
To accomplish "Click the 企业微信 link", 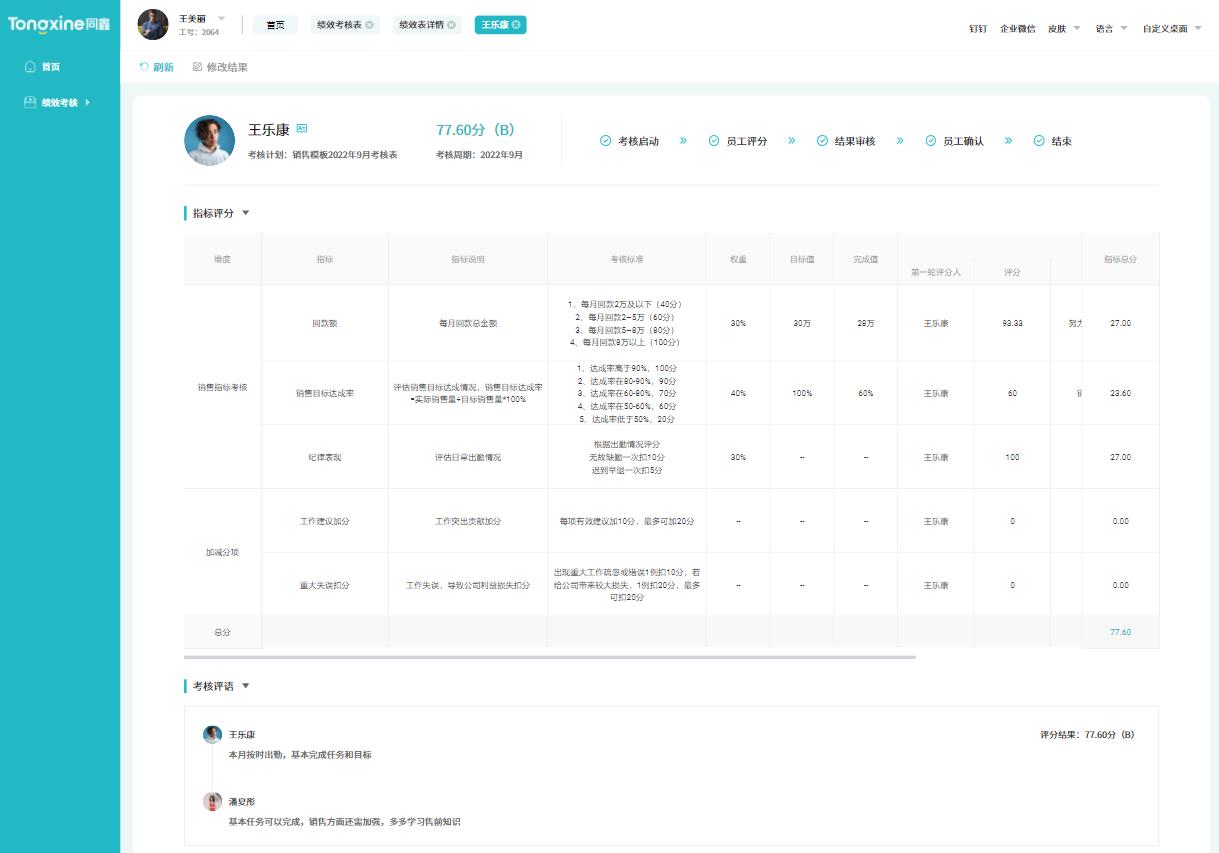I will click(1017, 28).
